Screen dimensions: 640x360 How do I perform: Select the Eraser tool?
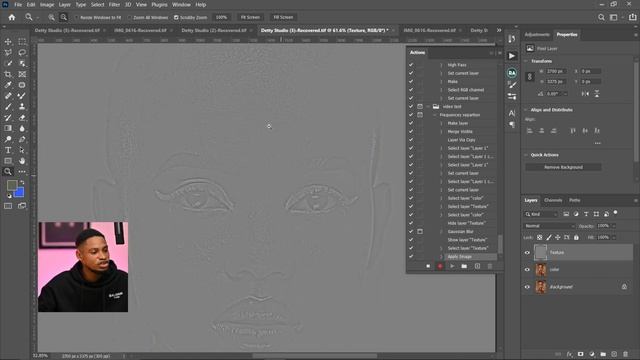pyautogui.click(x=22, y=118)
